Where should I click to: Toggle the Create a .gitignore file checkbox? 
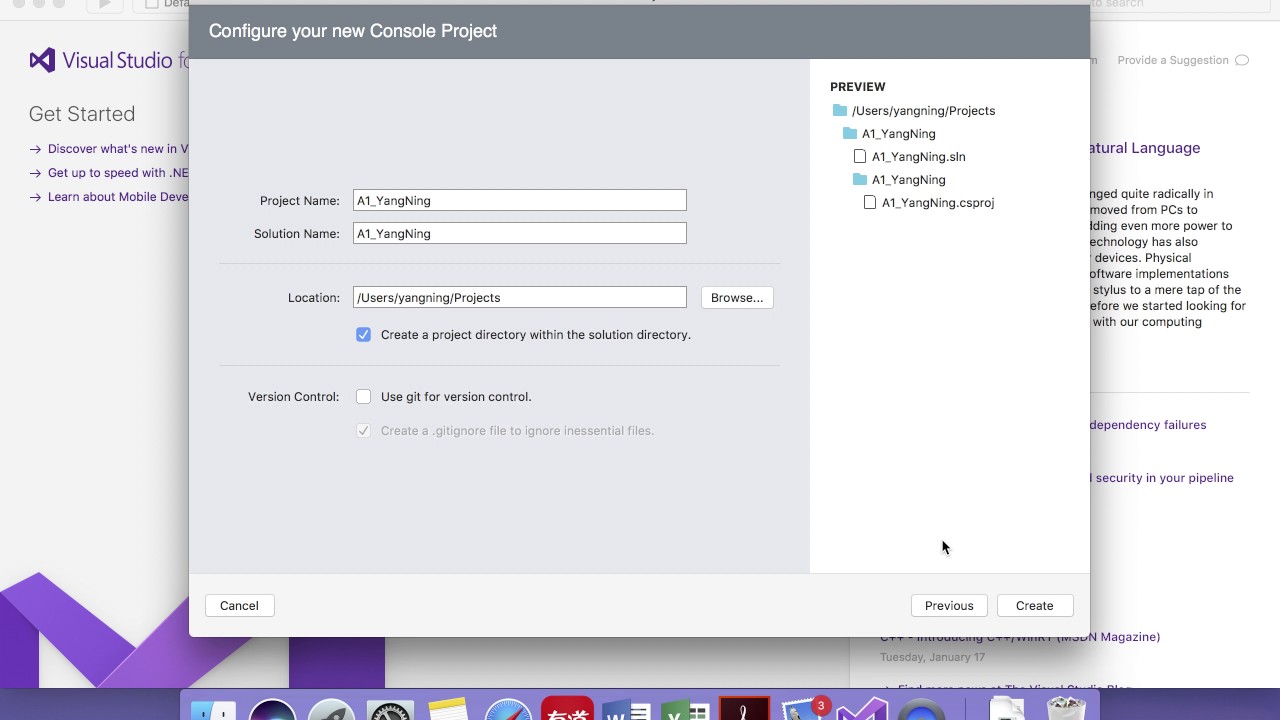363,431
